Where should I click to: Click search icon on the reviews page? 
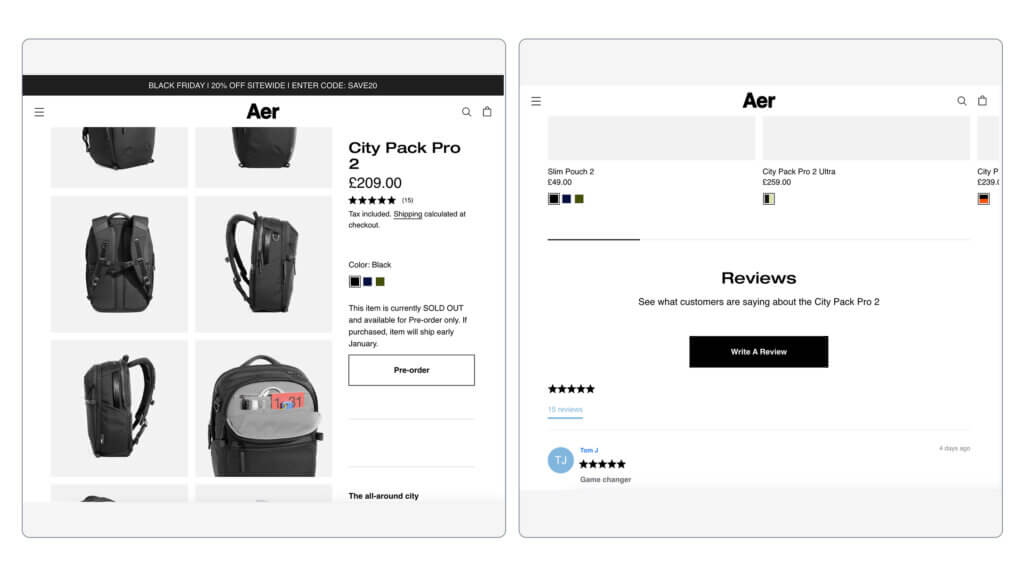coord(962,101)
